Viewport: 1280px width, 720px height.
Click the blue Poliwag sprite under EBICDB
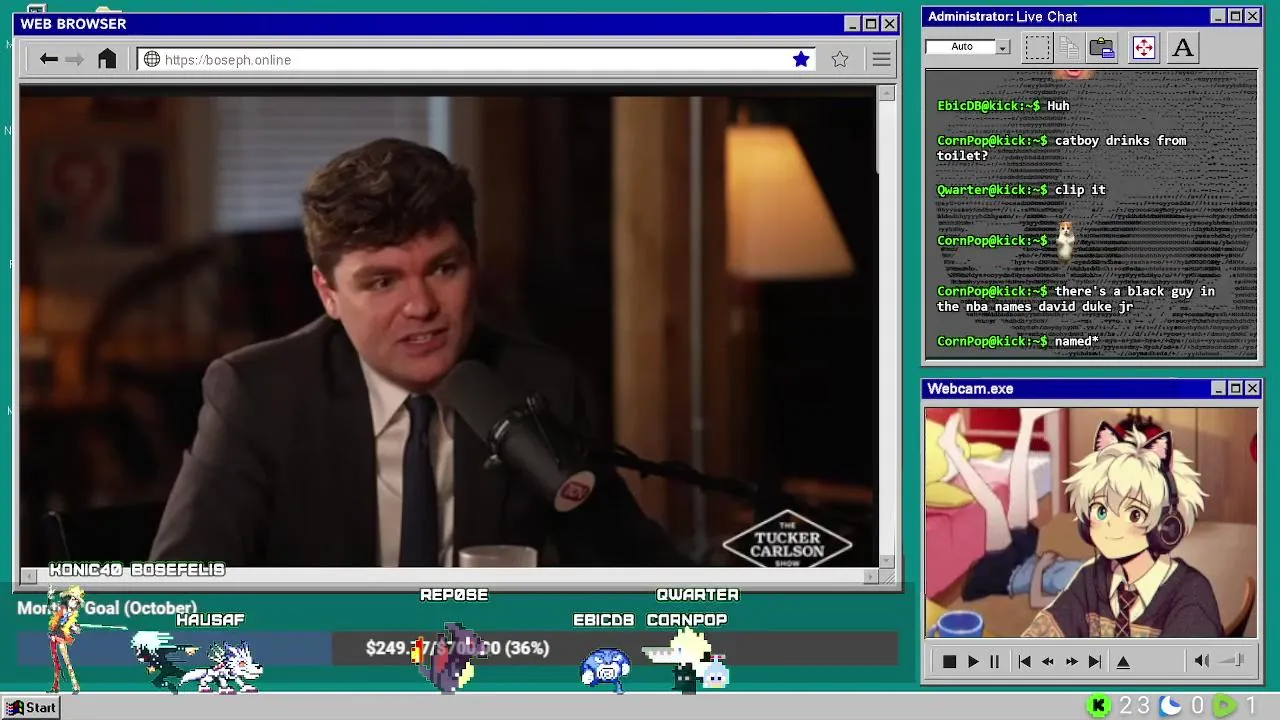click(606, 669)
